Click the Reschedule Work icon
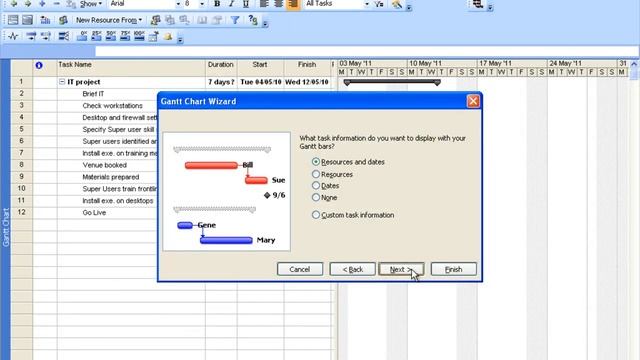Image resolution: width=640 pixels, height=360 pixels. pos(45,36)
